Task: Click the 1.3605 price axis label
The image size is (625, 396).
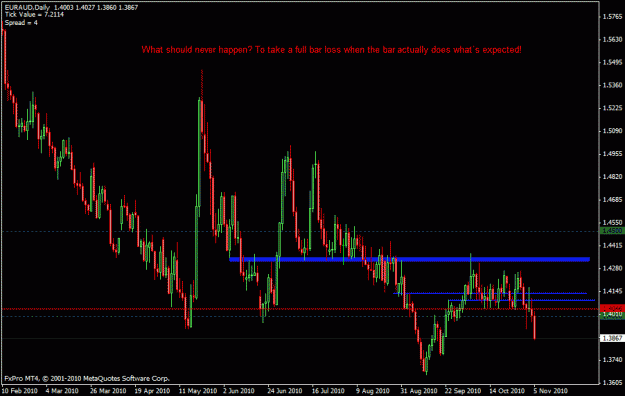Action: [613, 383]
